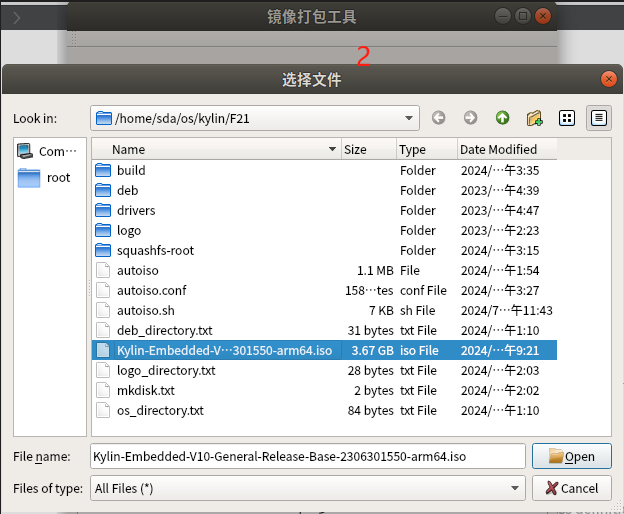Screen dimensions: 624x514
Task: Open the Look in path dropdown
Action: (408, 118)
